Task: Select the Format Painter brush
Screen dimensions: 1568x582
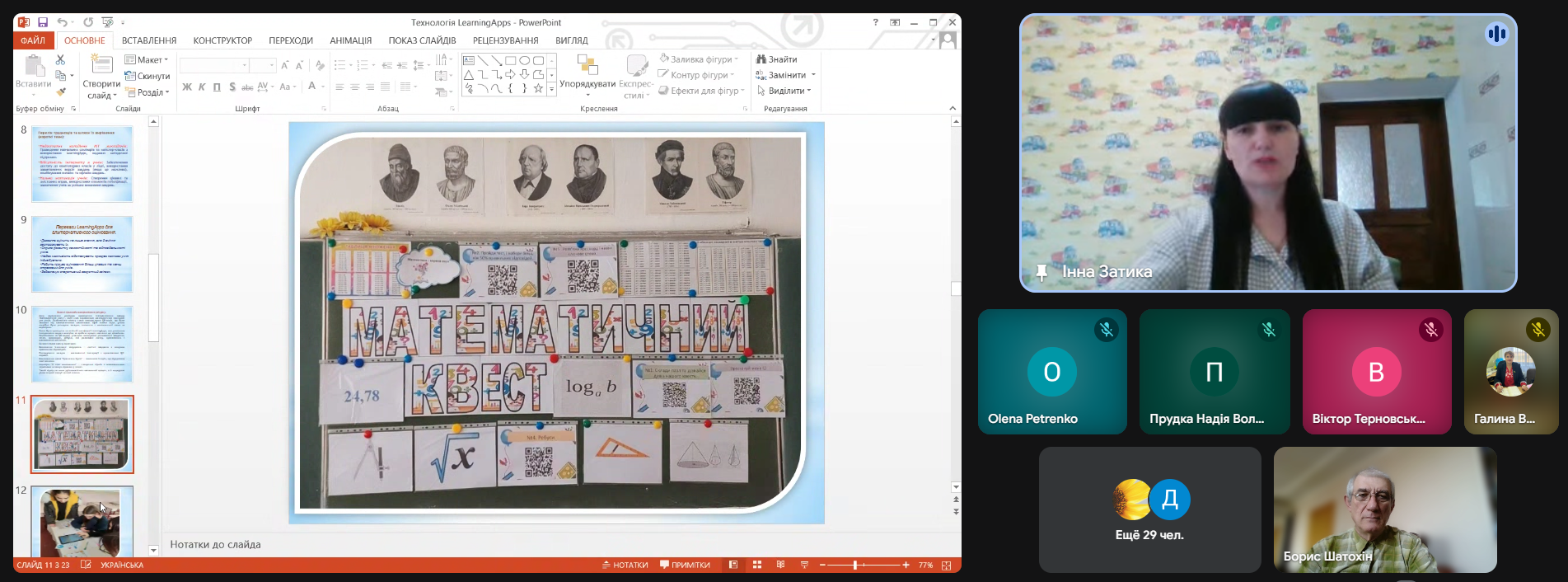Action: pos(60,92)
